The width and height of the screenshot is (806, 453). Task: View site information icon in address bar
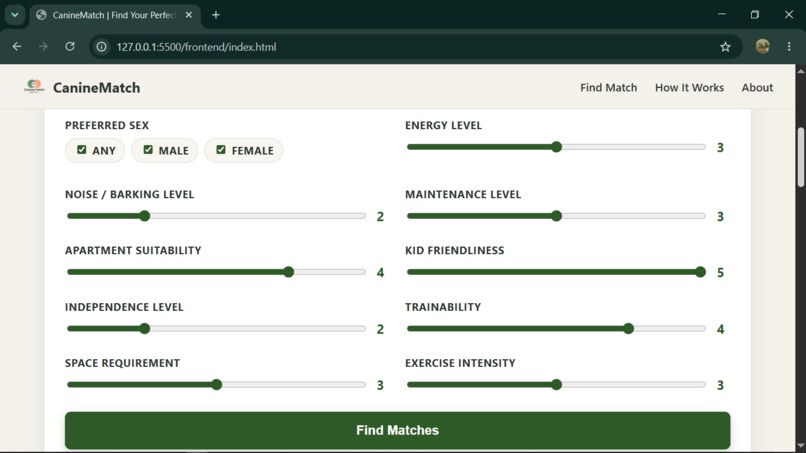coord(102,47)
